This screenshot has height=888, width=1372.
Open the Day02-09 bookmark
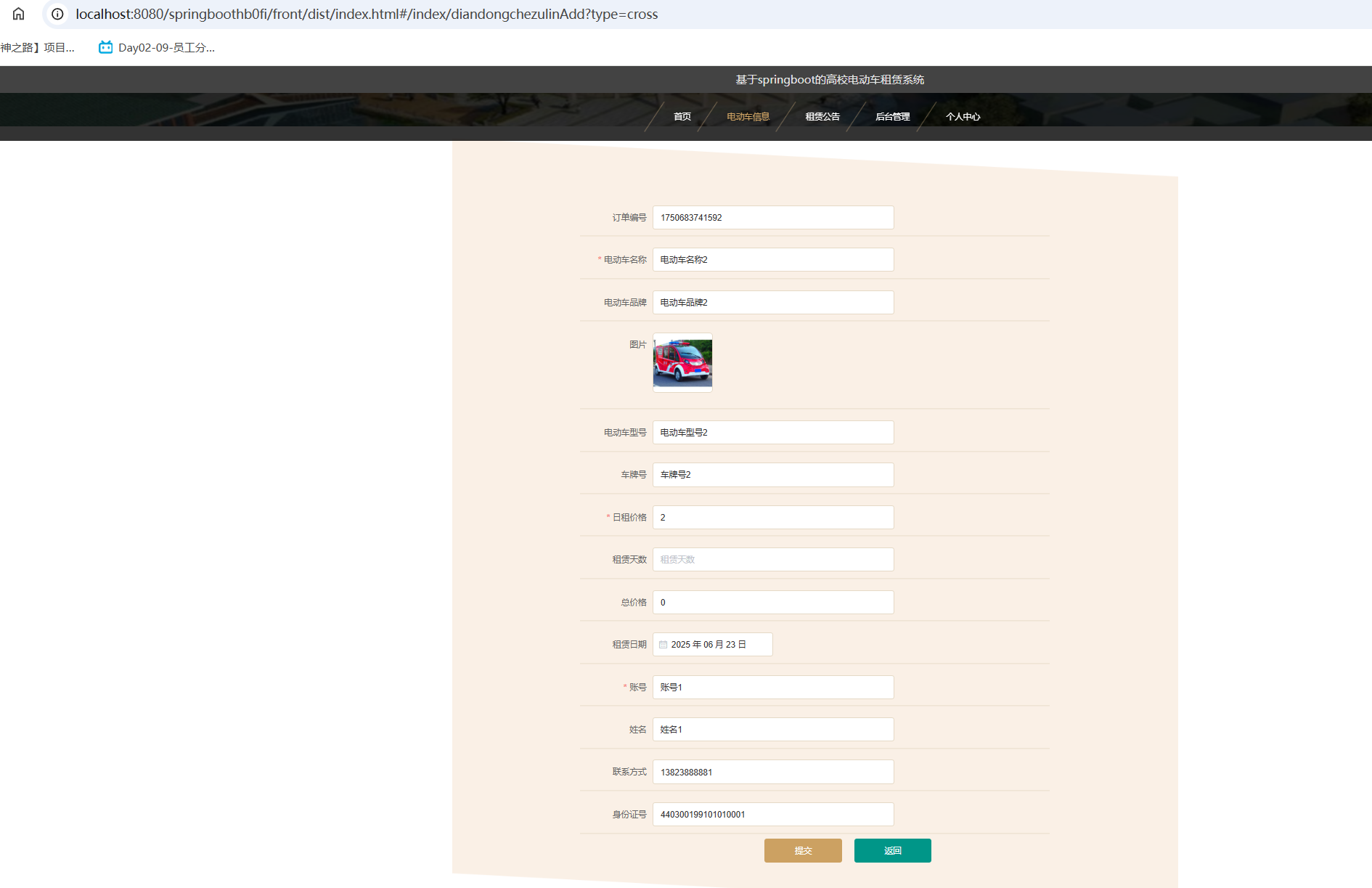pyautogui.click(x=157, y=48)
